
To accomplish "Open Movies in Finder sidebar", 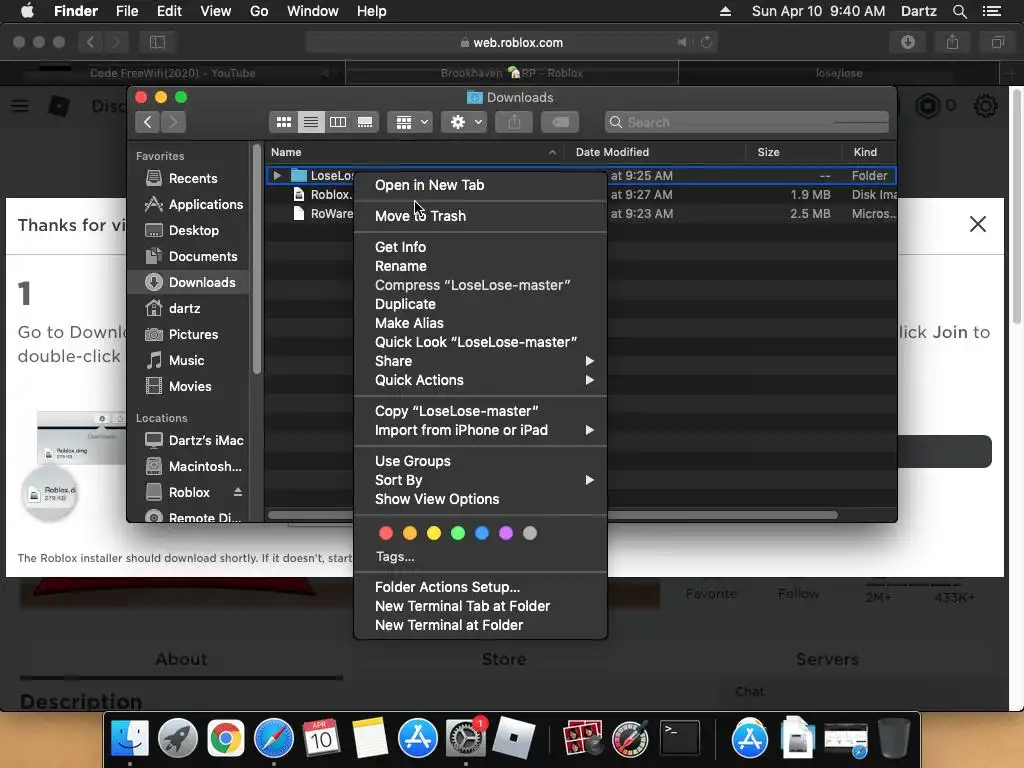I will (179, 387).
